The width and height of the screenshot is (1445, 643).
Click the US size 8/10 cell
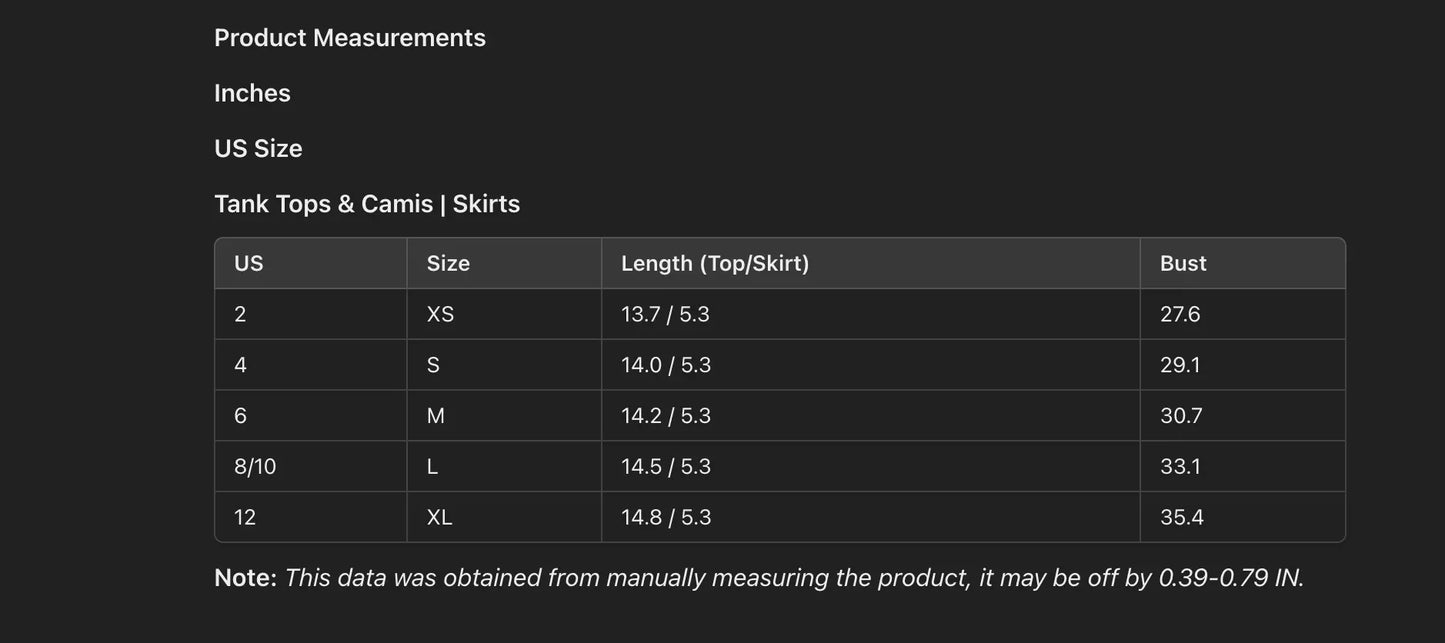(255, 467)
